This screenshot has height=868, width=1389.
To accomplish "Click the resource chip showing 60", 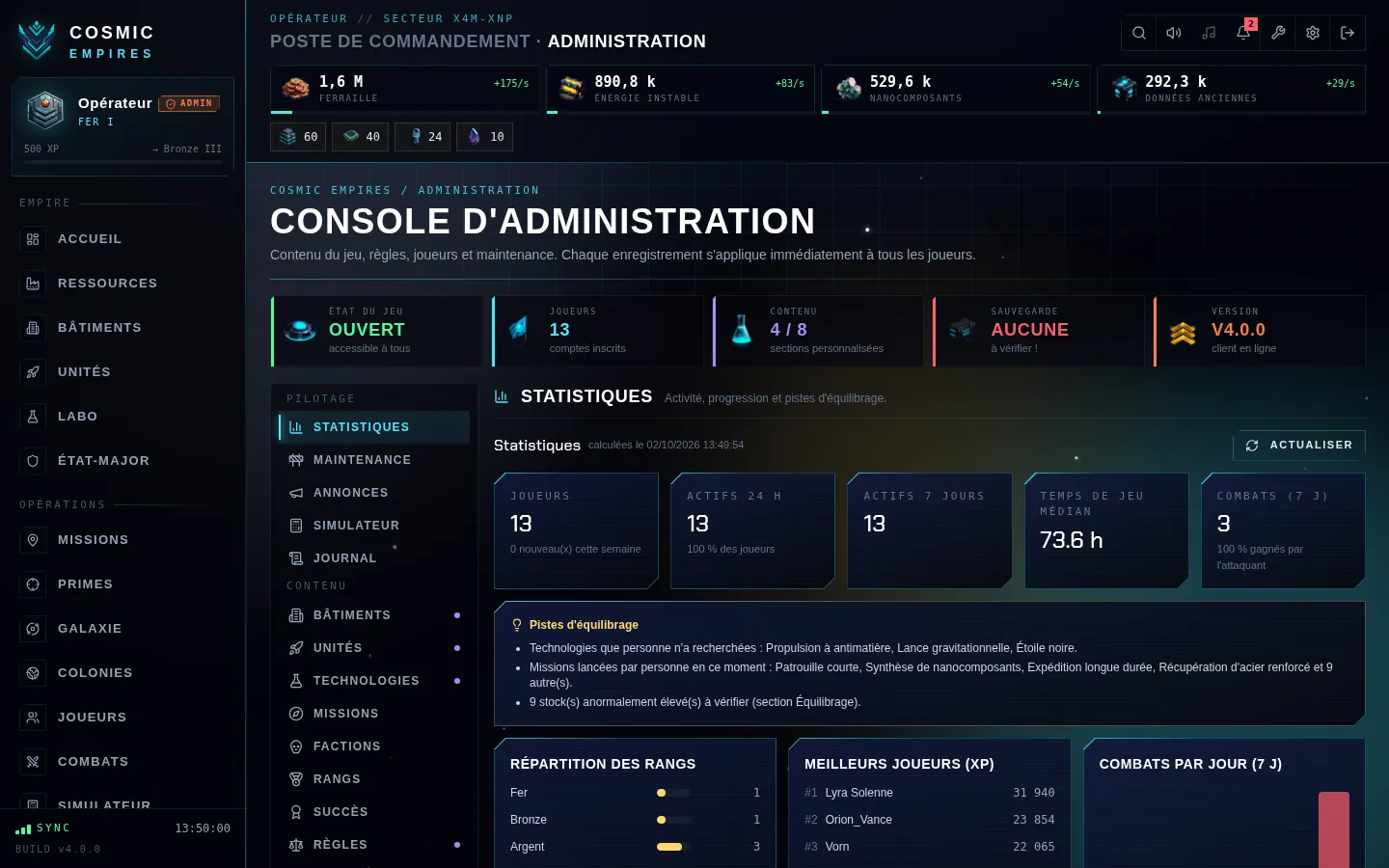I will (x=298, y=137).
